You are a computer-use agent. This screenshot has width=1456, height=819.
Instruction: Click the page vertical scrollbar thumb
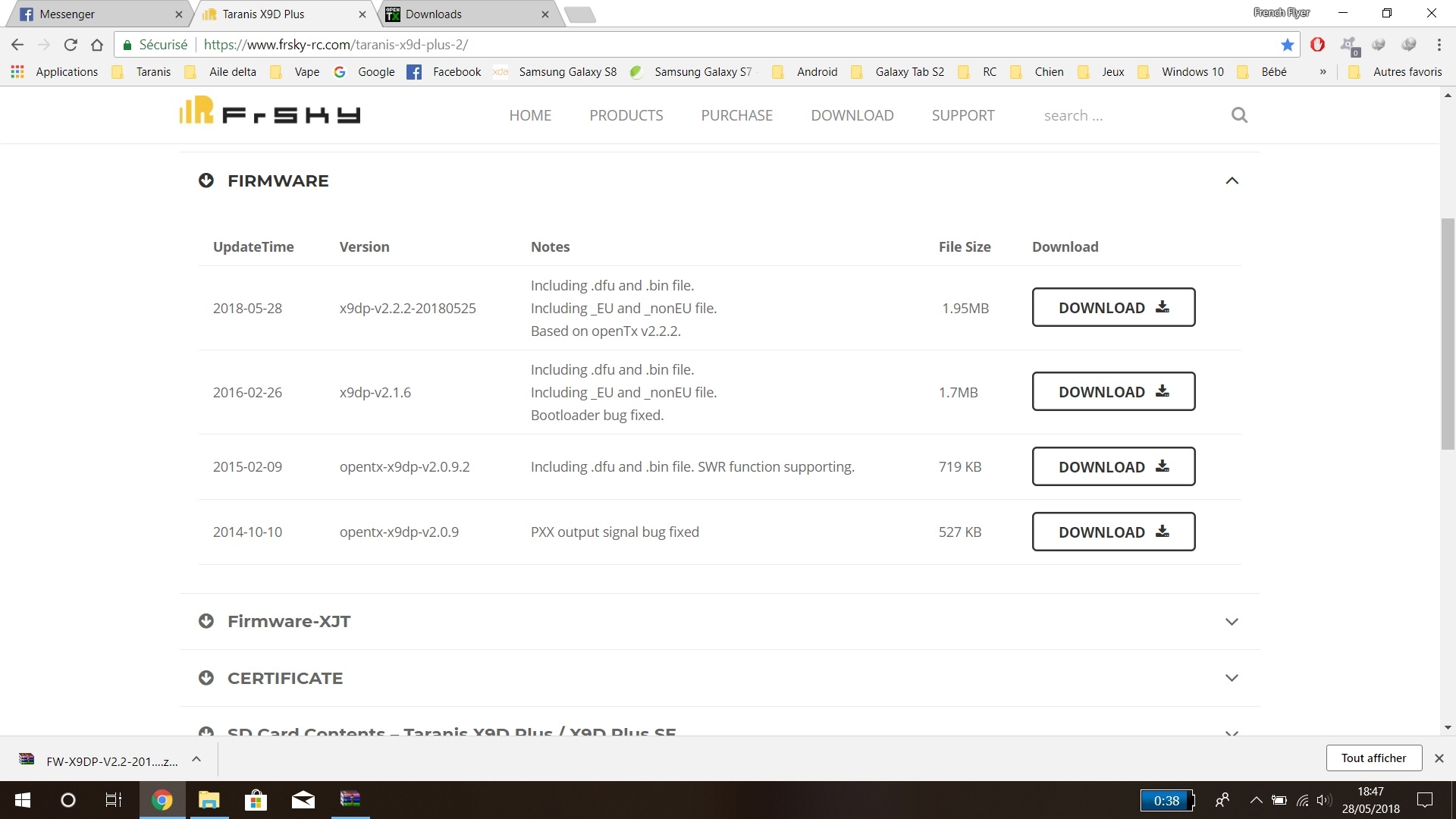tap(1448, 334)
